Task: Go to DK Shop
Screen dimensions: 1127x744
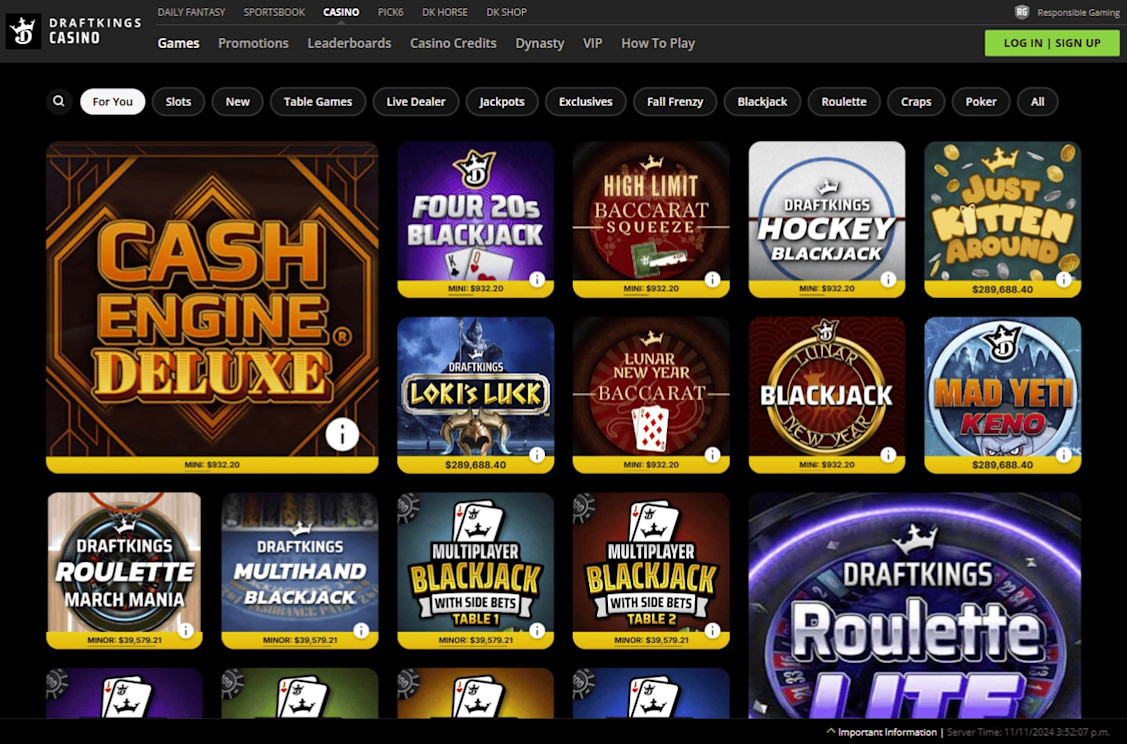Action: [506, 12]
